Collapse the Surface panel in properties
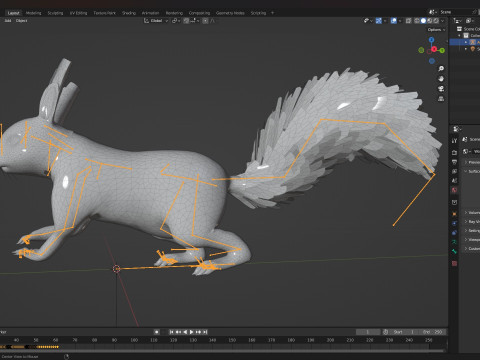The width and height of the screenshot is (480, 360). [x=472, y=171]
